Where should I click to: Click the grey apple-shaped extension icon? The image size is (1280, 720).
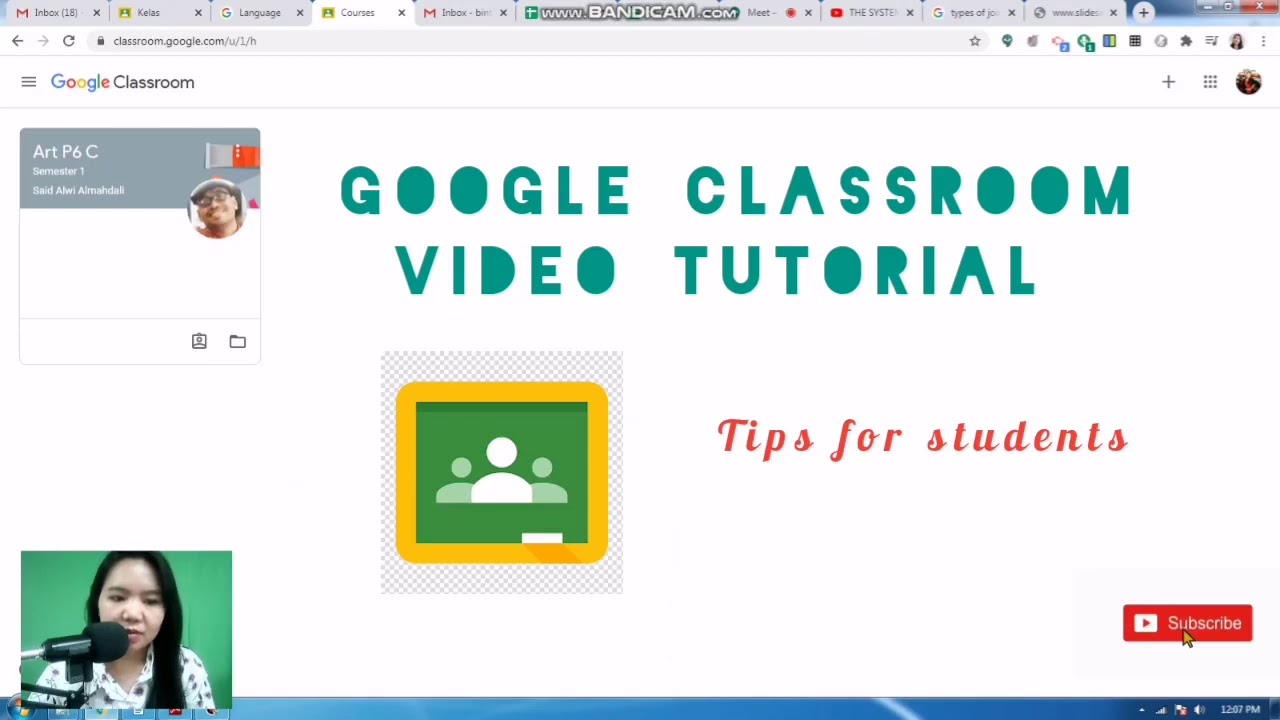pyautogui.click(x=1033, y=41)
